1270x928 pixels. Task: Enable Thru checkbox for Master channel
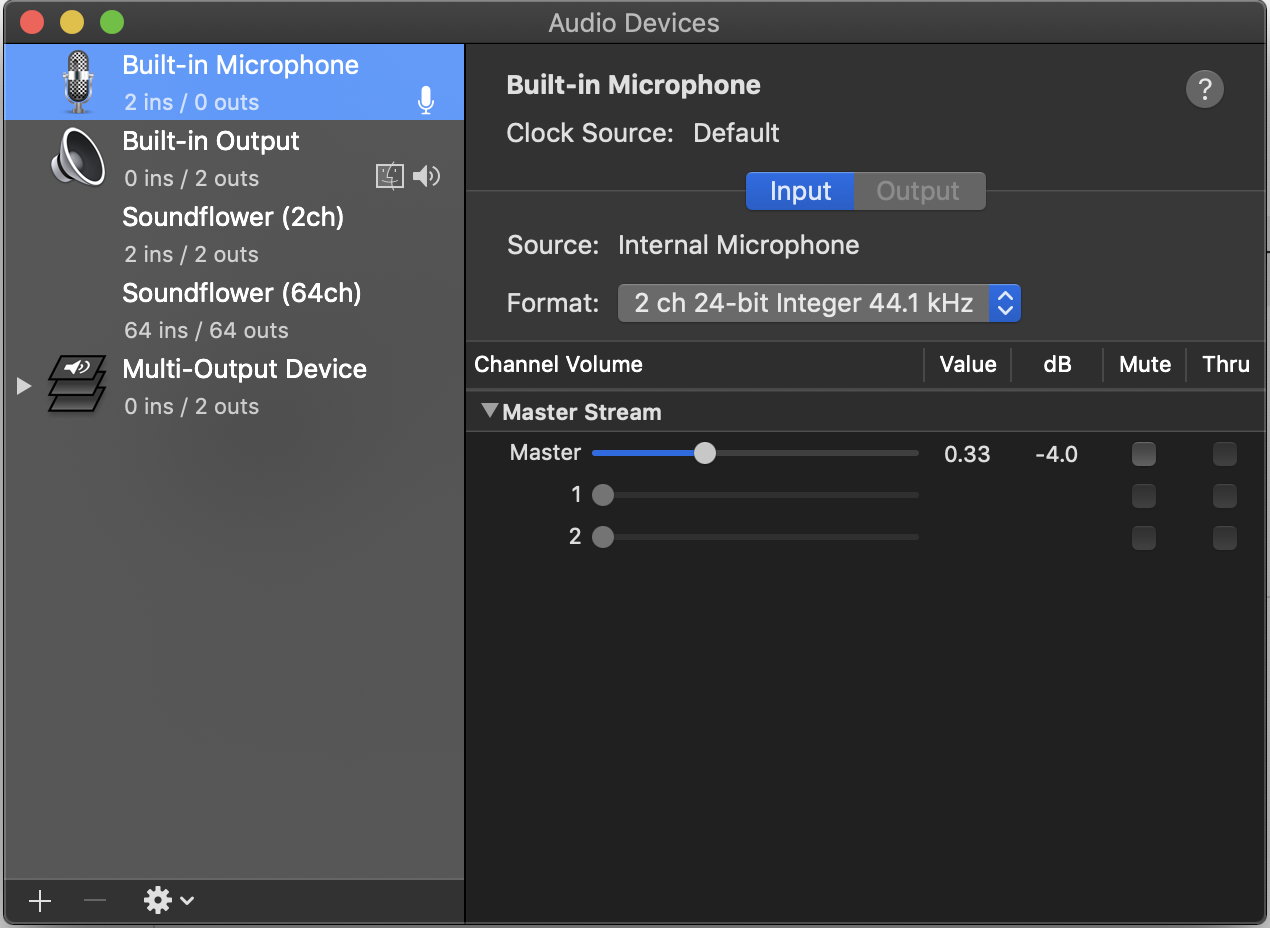pos(1224,454)
